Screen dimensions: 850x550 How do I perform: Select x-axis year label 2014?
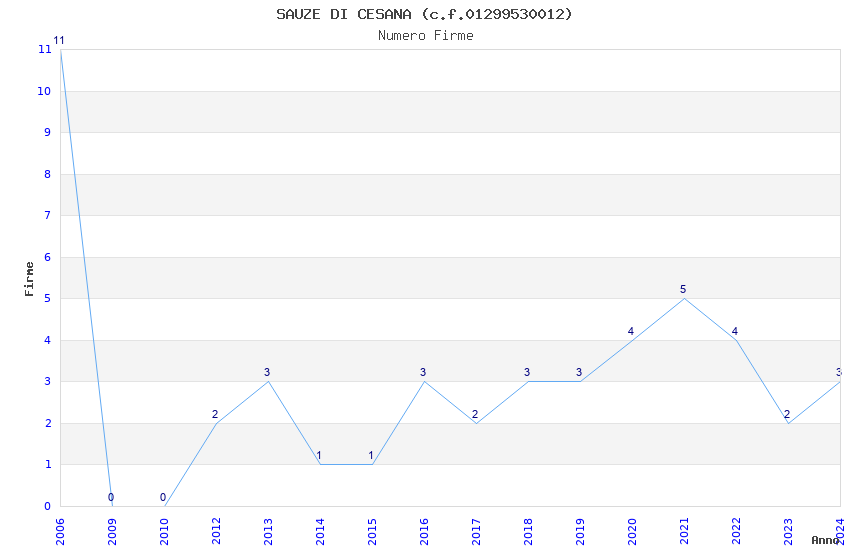320,532
